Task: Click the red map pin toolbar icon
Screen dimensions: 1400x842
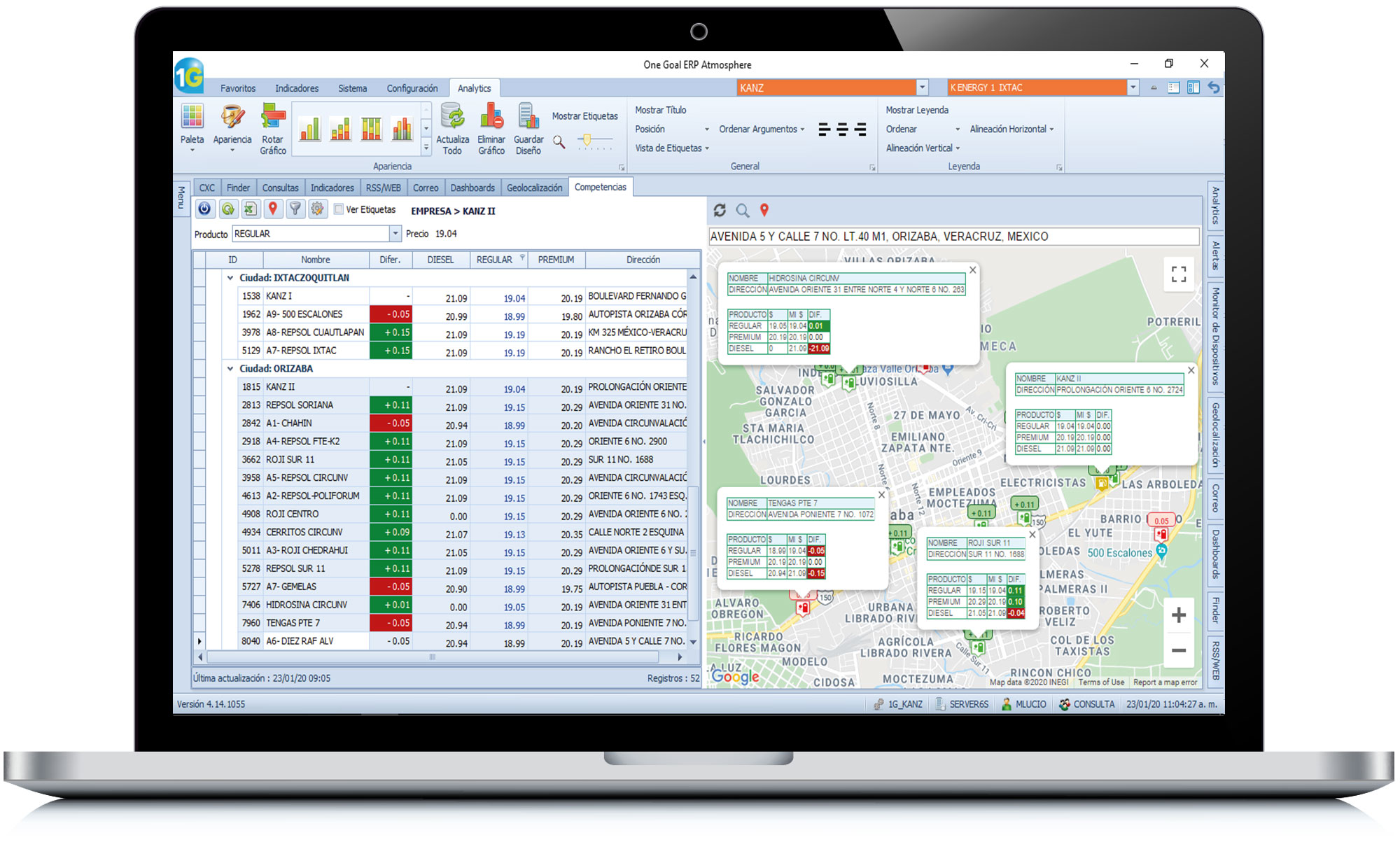Action: [x=273, y=209]
